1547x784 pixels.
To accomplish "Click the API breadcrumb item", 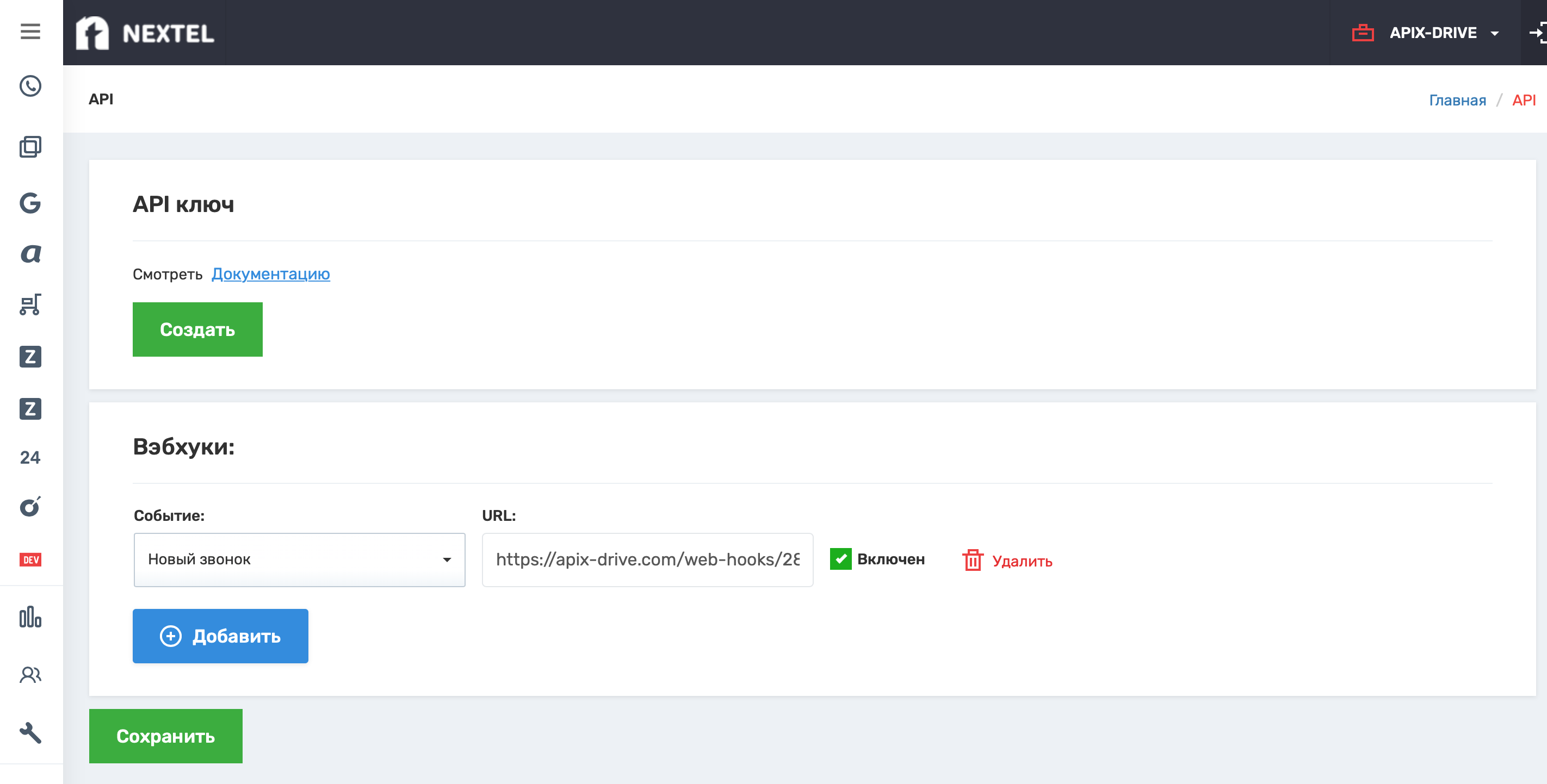I will pos(1524,100).
